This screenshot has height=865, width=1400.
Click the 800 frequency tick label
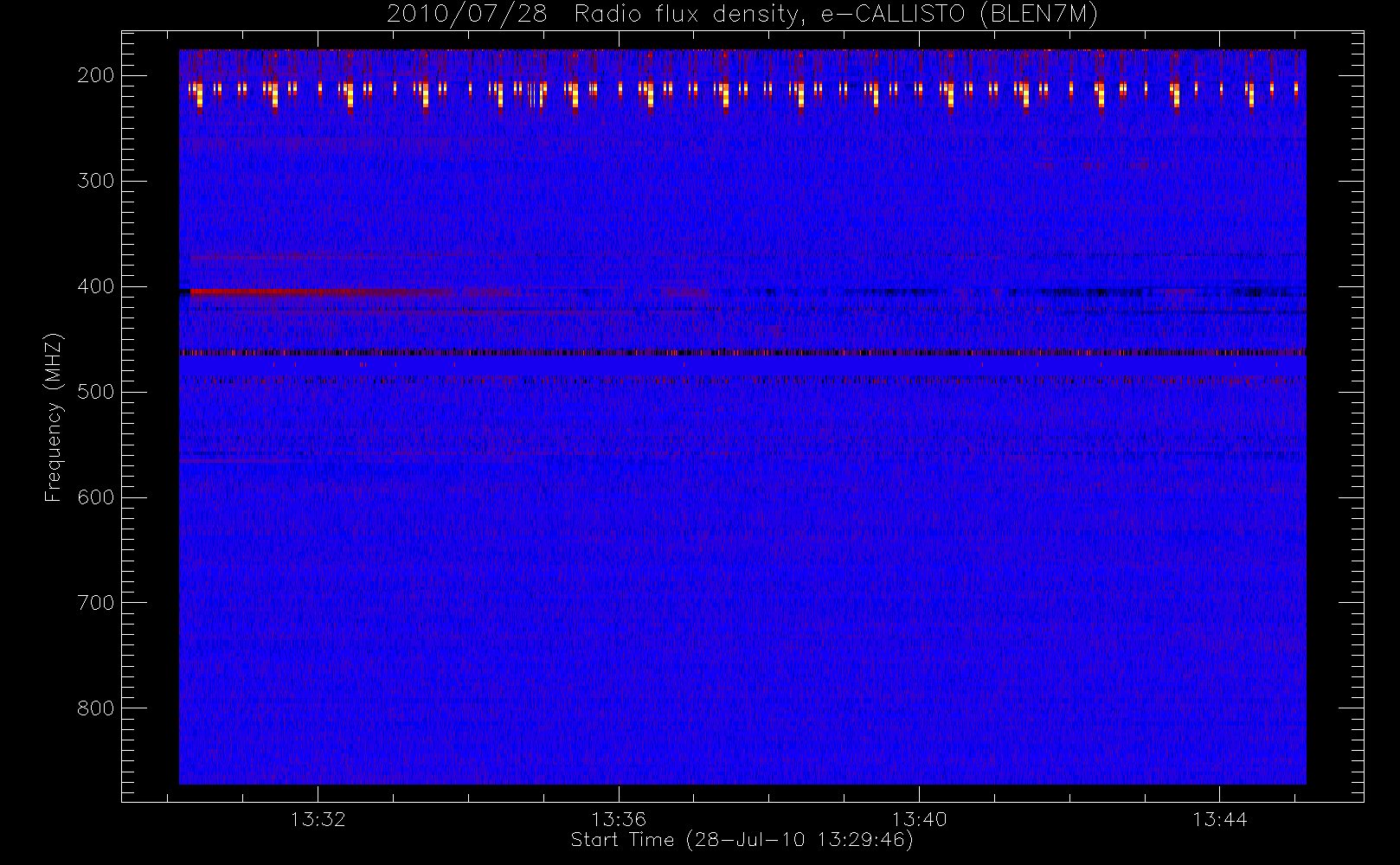(96, 708)
